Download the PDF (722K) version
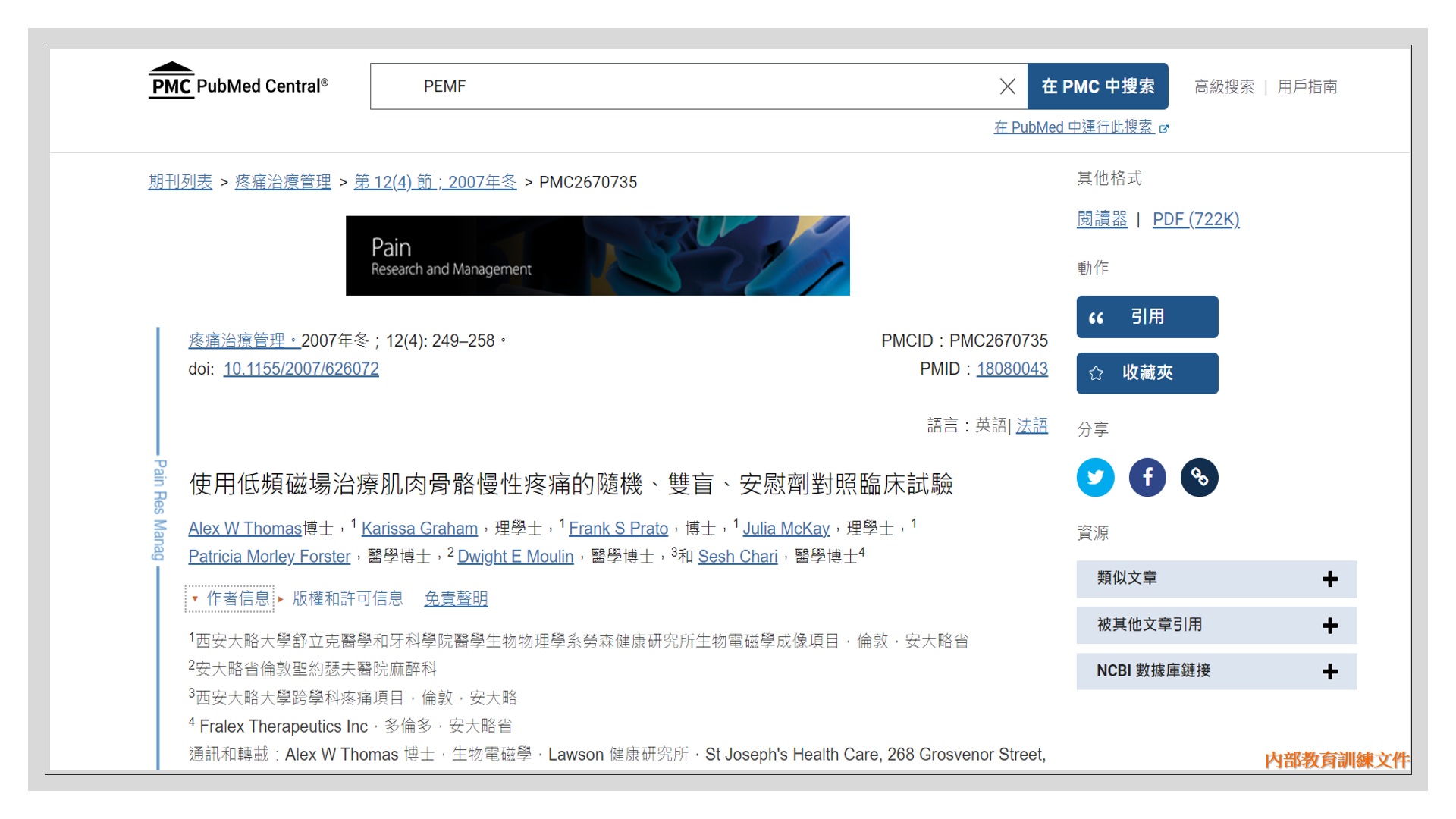Viewport: 1456px width, 819px height. coord(1196,219)
